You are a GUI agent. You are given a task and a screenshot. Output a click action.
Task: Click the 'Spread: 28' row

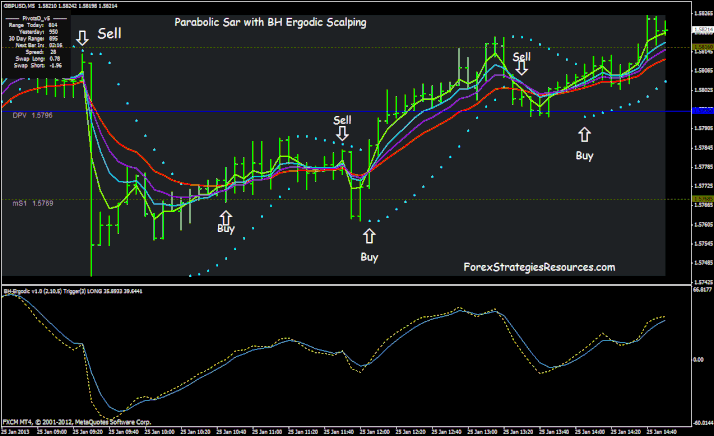[x=41, y=52]
